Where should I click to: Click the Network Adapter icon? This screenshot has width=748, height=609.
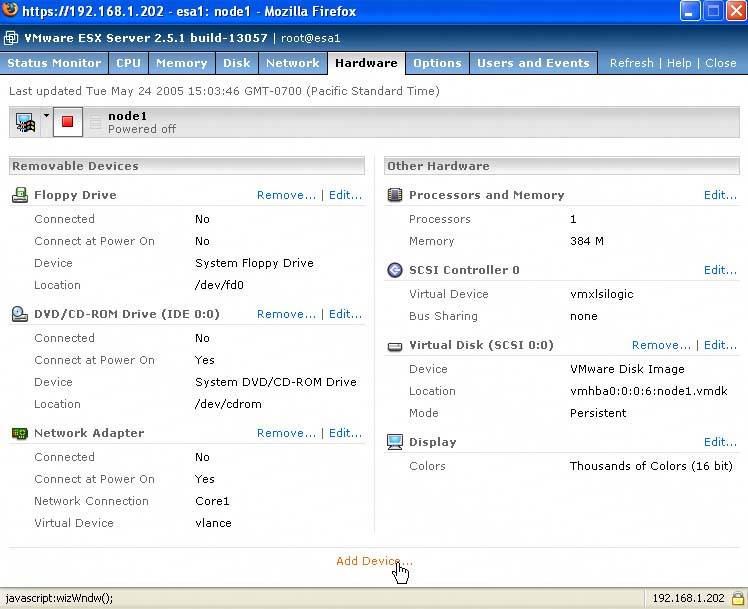20,433
